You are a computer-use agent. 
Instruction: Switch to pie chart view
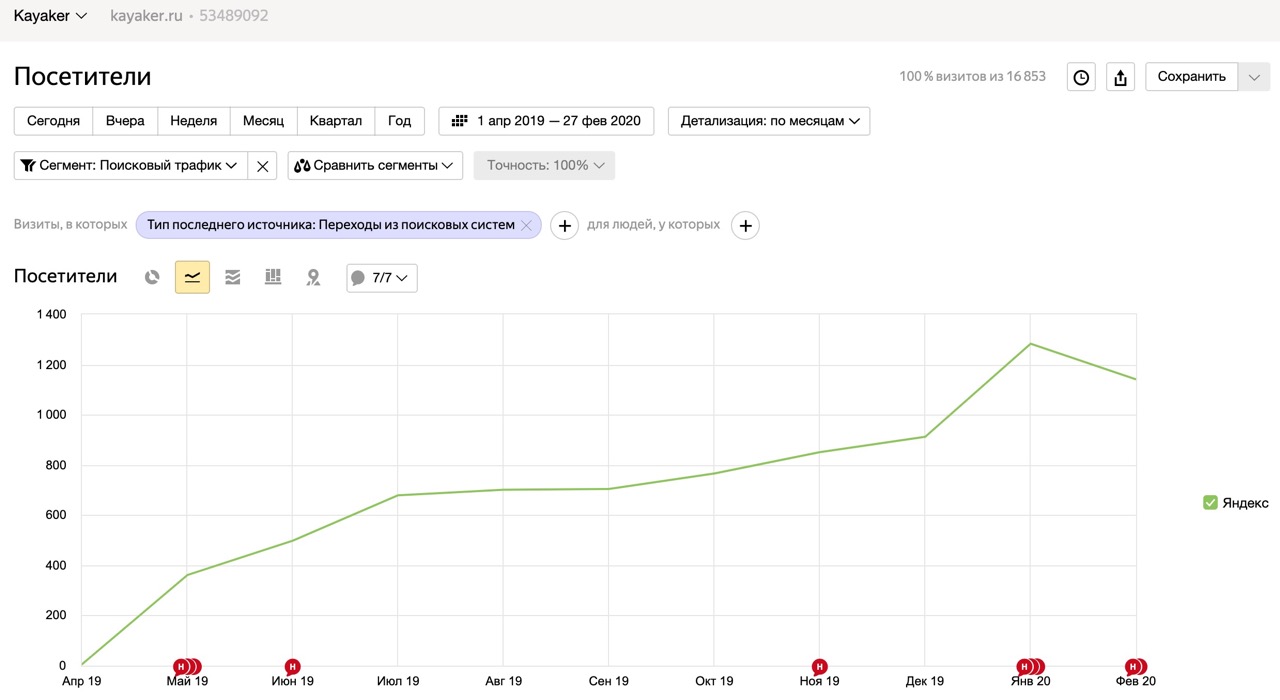152,277
